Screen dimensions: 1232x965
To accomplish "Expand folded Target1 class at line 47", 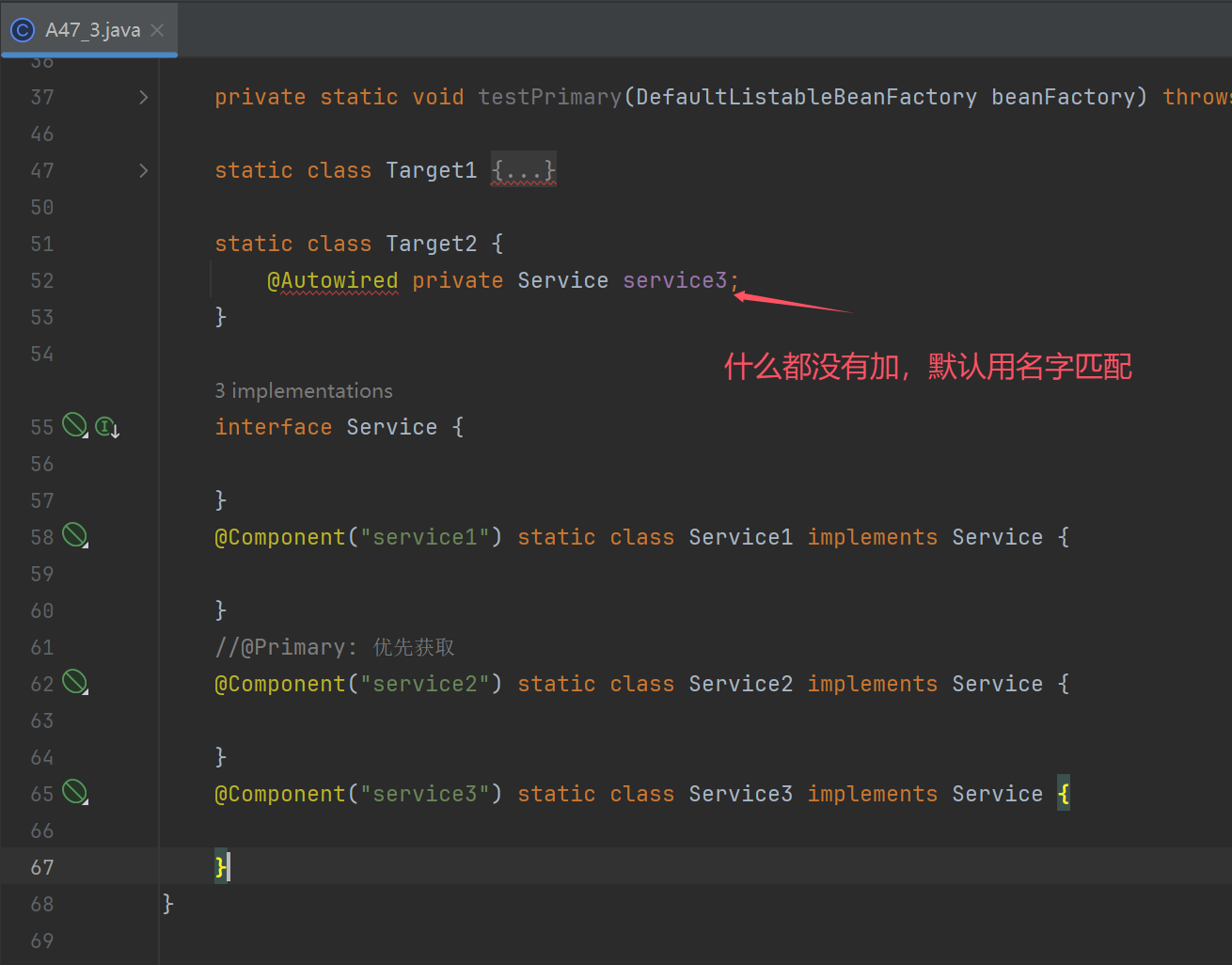I will tap(143, 170).
